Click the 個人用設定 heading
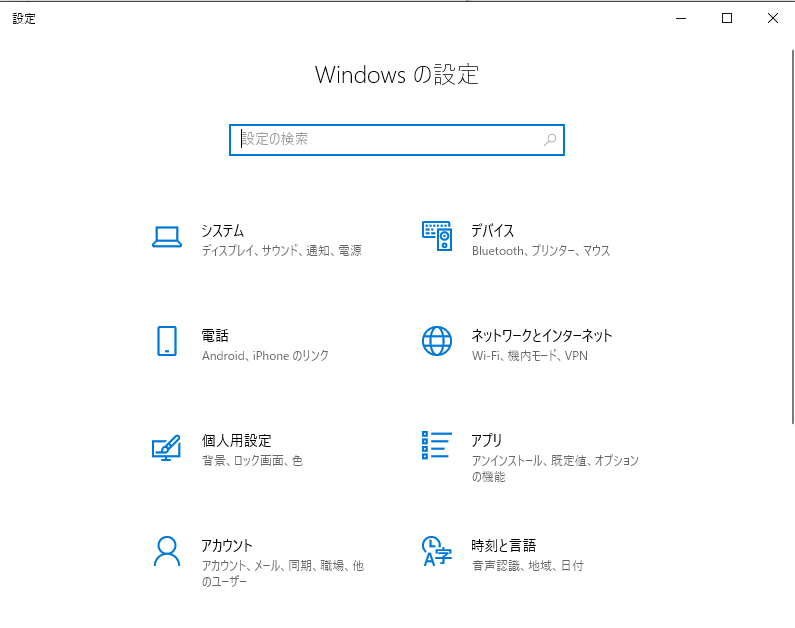Screen dimensions: 795x628 [x=236, y=440]
